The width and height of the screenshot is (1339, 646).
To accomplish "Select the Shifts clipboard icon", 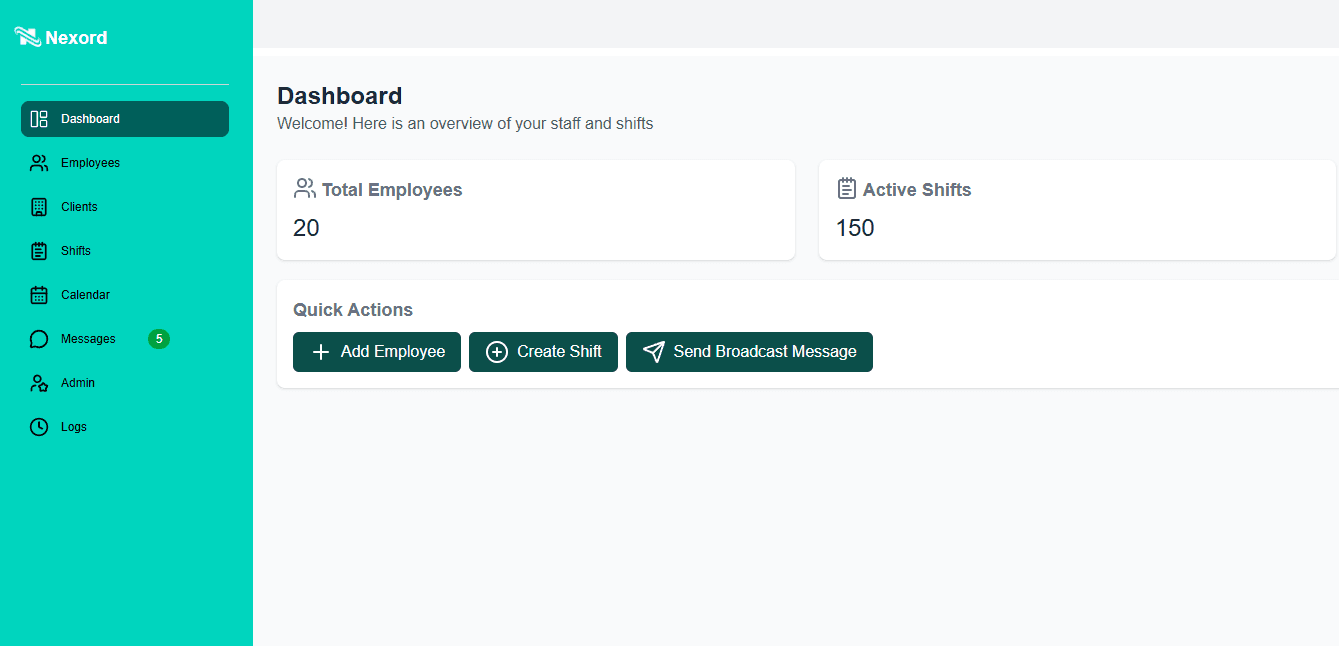I will [38, 250].
